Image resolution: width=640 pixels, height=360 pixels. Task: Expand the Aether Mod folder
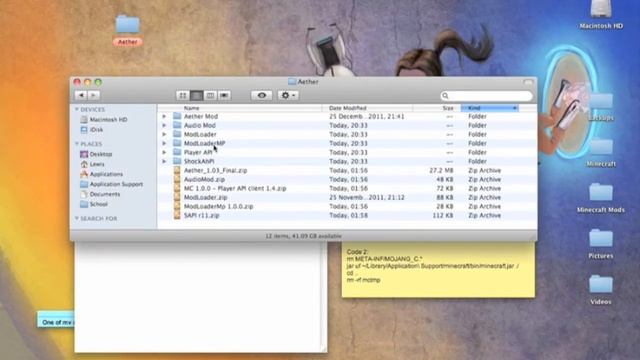click(164, 116)
